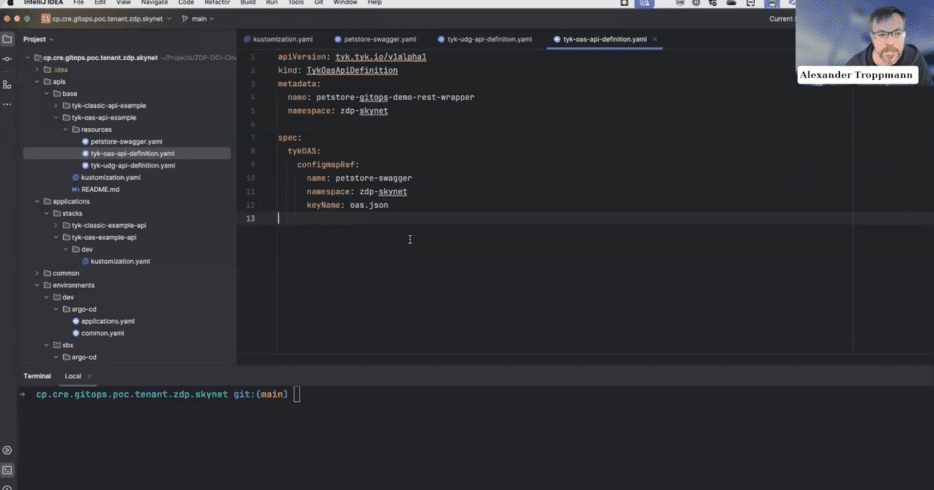
Task: Expand the tyk-classic-api-example folder
Action: 56,105
